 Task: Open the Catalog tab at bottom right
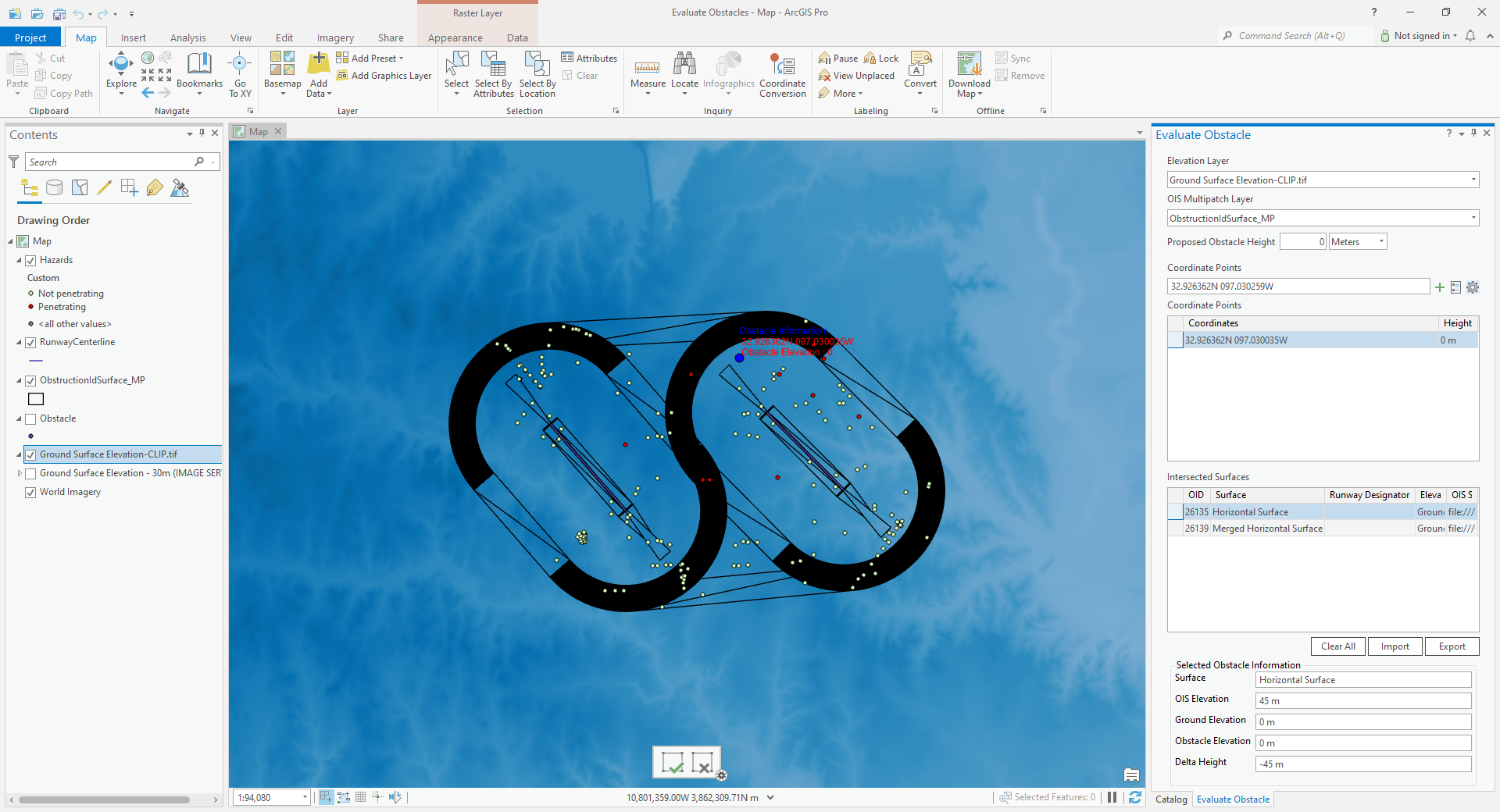pyautogui.click(x=1170, y=799)
